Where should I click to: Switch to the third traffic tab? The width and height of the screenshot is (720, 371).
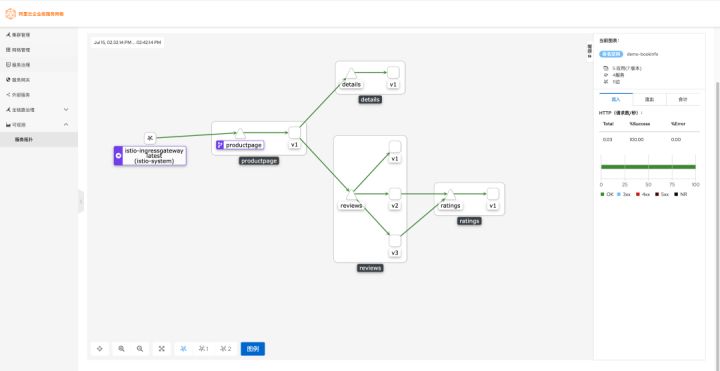683,99
